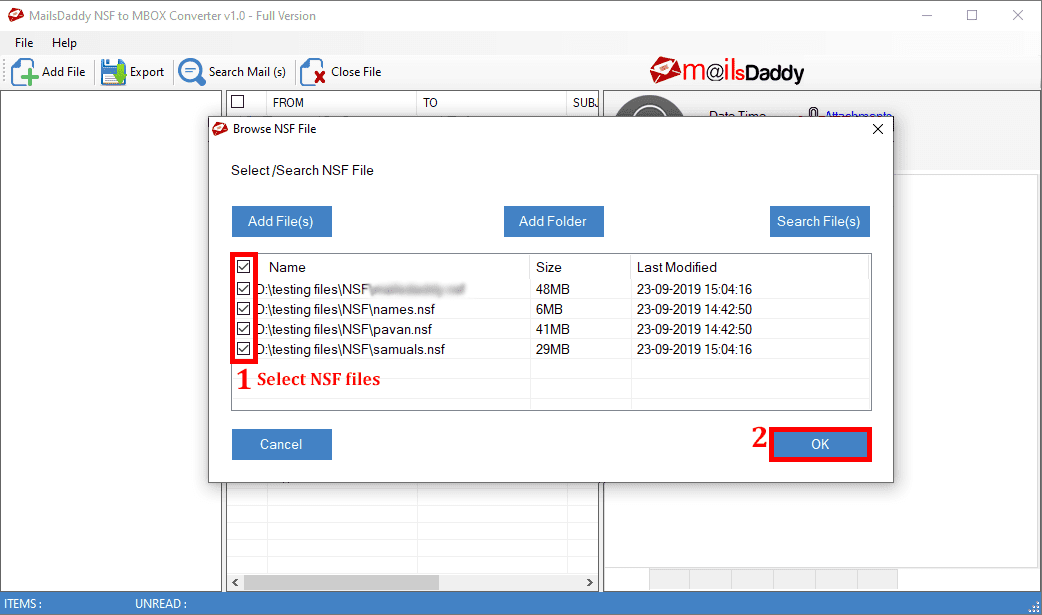Click the Search File(s) button
This screenshot has height=615, width=1042.
click(x=819, y=221)
